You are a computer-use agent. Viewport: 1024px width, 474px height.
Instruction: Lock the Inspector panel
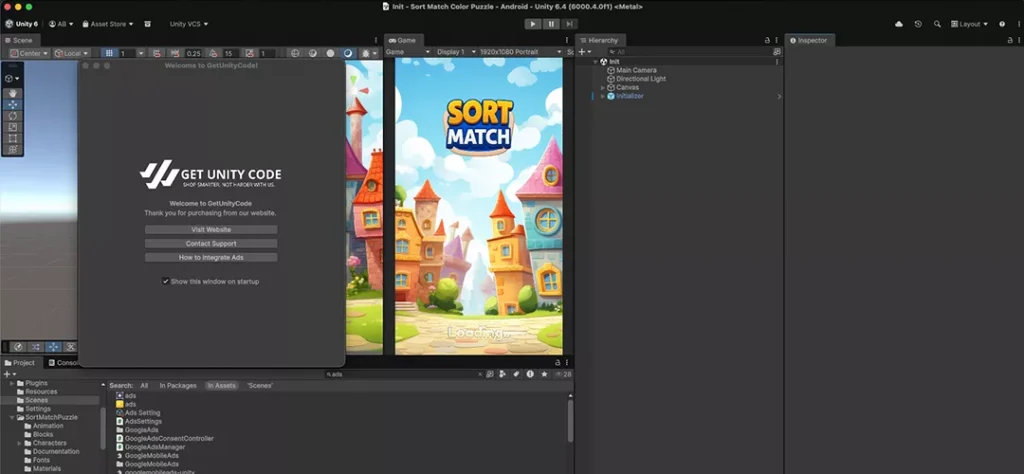pos(1010,40)
